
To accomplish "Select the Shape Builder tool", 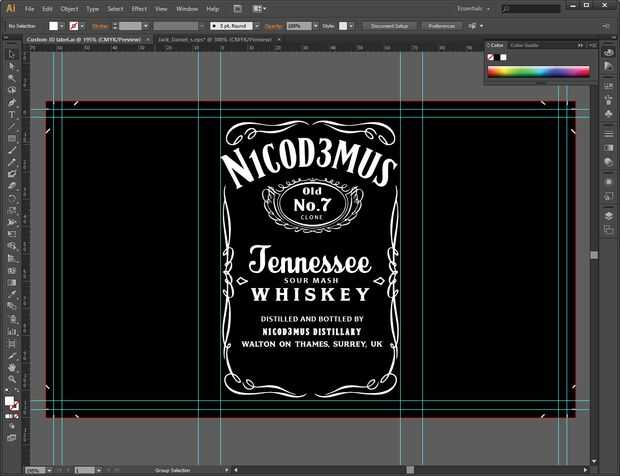I will click(x=12, y=246).
